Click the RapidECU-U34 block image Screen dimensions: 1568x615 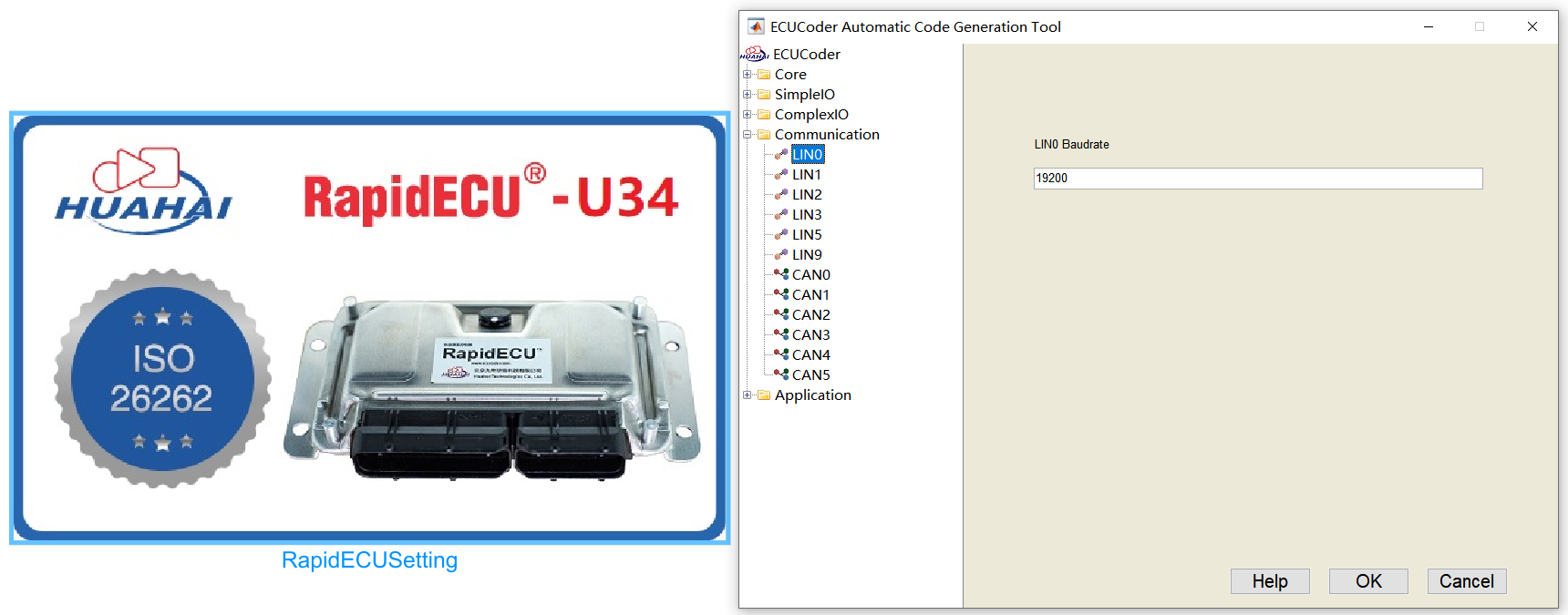tap(370, 328)
